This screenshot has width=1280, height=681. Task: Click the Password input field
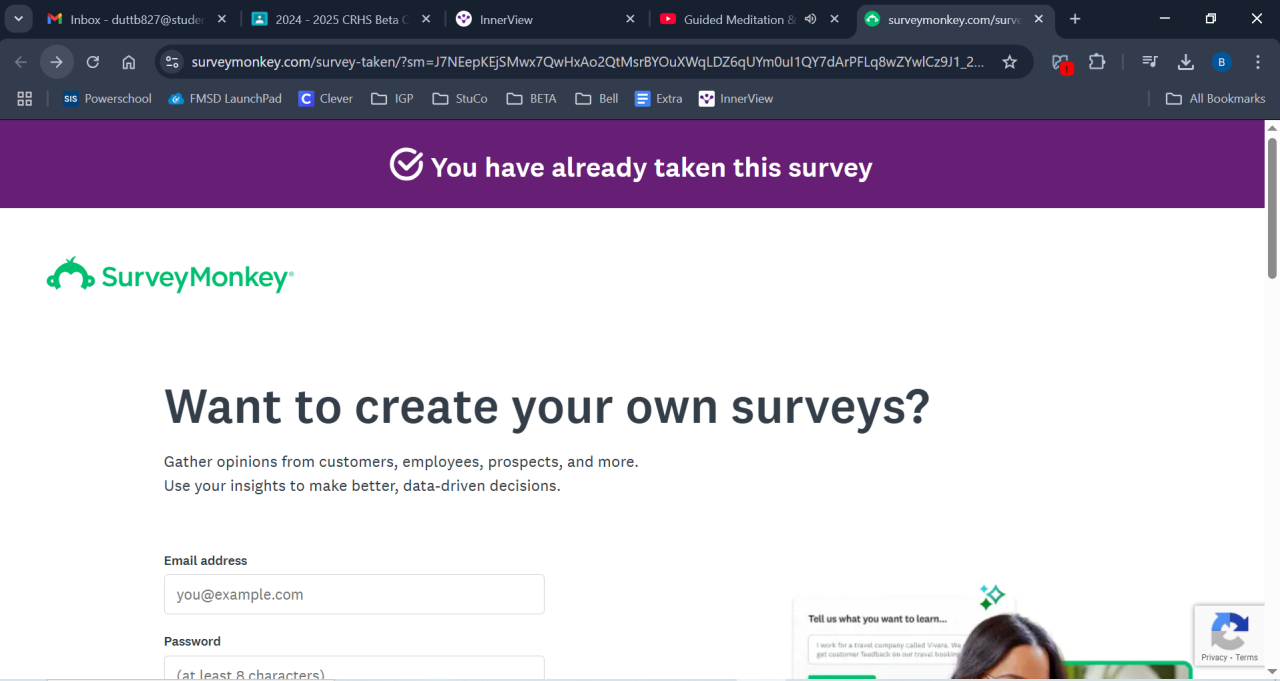click(354, 668)
